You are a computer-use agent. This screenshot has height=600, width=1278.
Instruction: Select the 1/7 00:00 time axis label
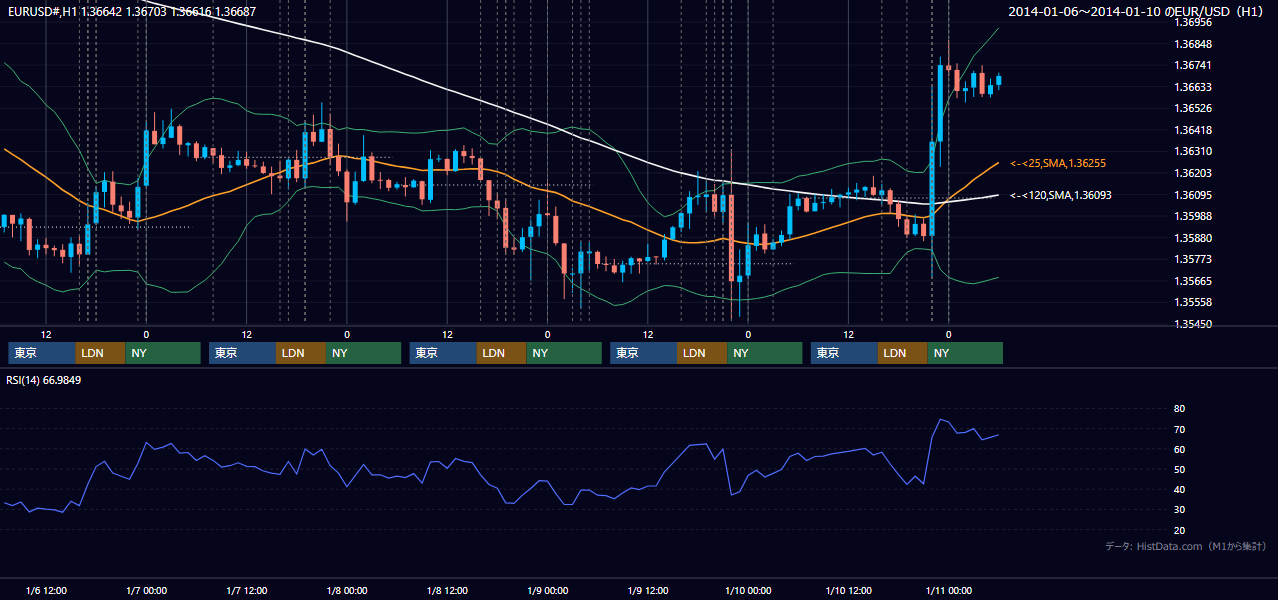[146, 591]
